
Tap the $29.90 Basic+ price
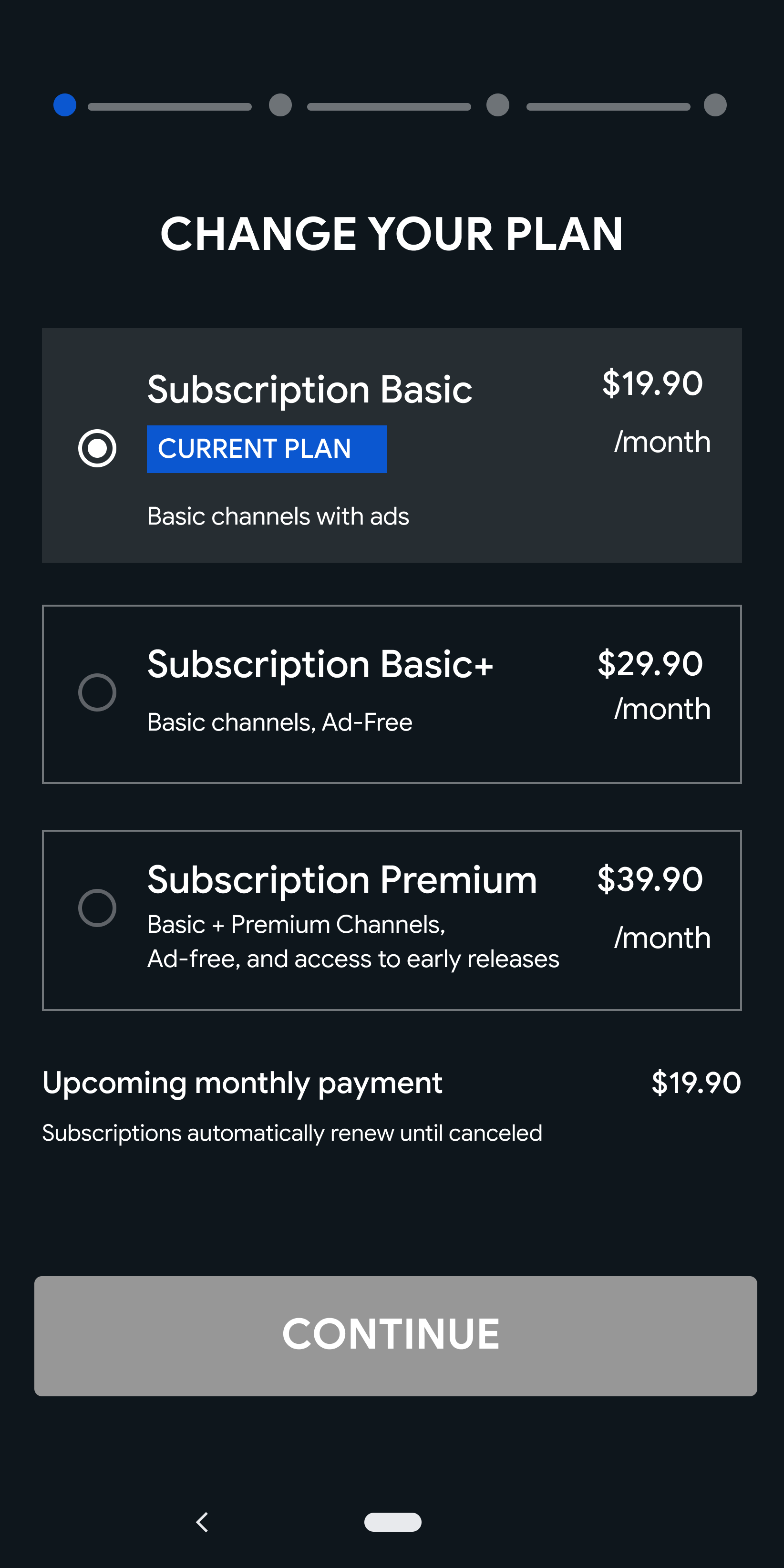point(650,663)
